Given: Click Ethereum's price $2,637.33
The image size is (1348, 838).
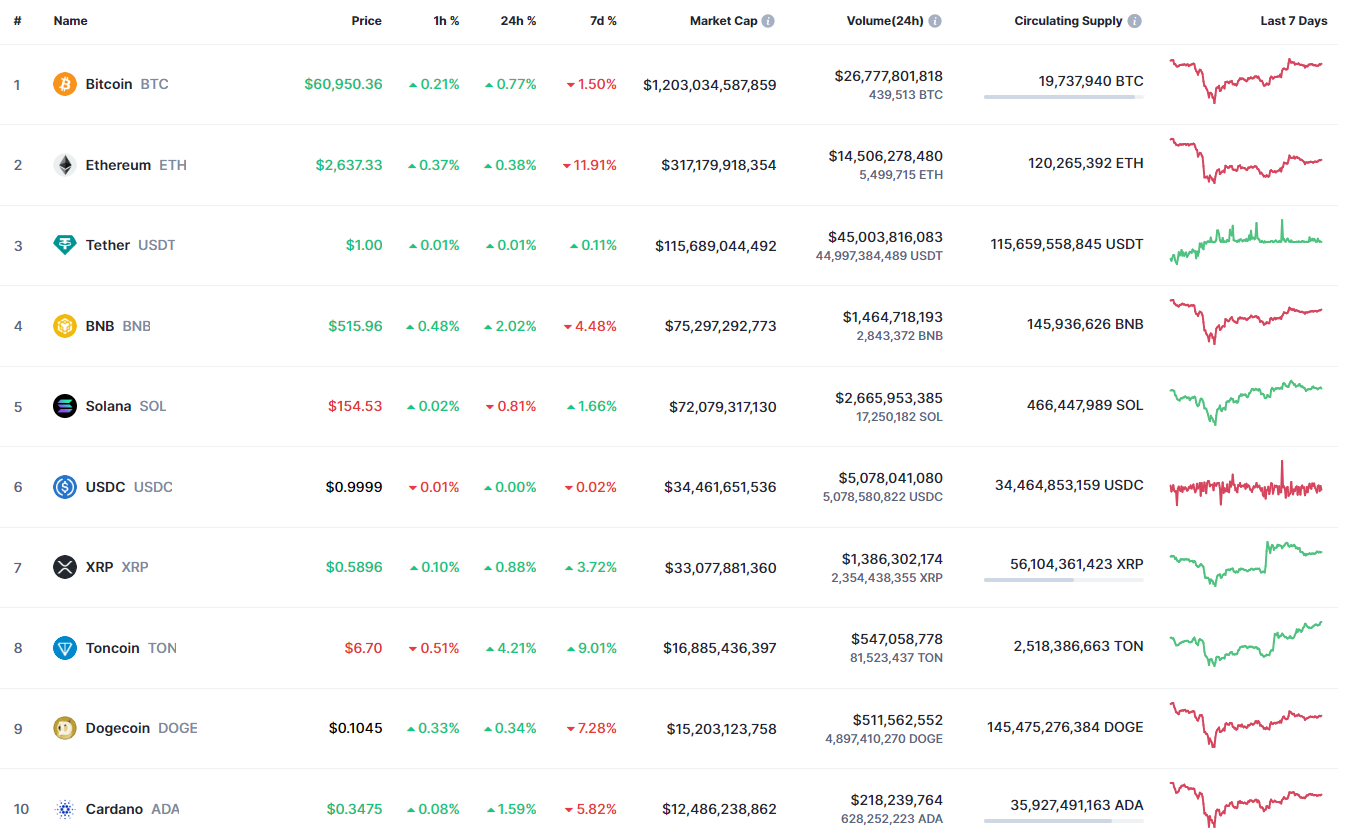Looking at the screenshot, I should [349, 165].
